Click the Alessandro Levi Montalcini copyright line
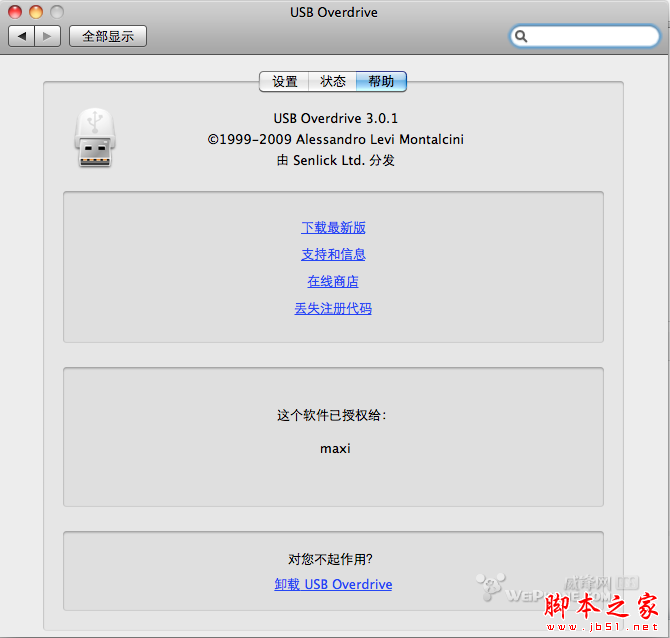This screenshot has width=670, height=638. pos(335,139)
